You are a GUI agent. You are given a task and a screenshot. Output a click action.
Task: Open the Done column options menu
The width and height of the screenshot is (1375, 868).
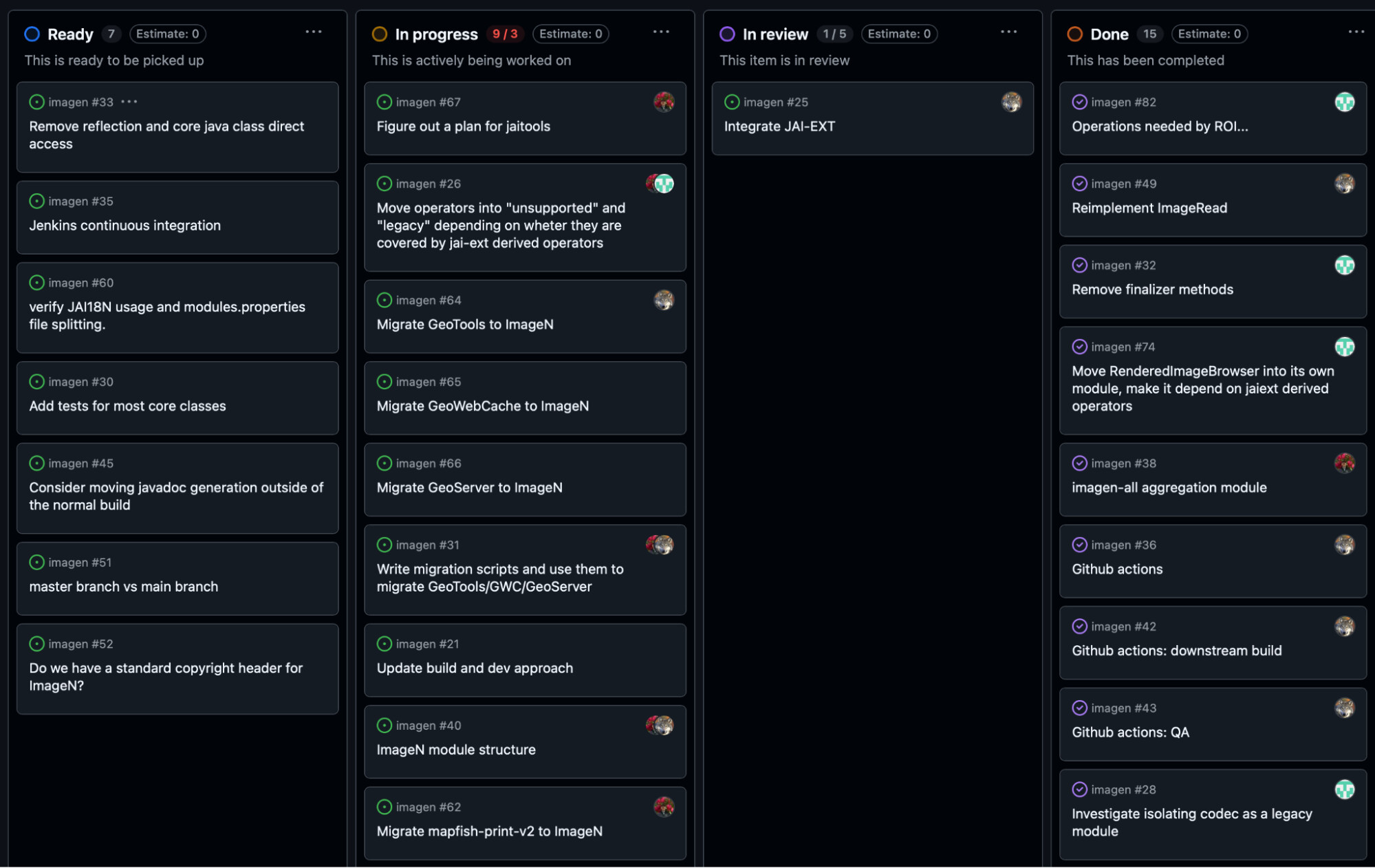tap(1356, 32)
